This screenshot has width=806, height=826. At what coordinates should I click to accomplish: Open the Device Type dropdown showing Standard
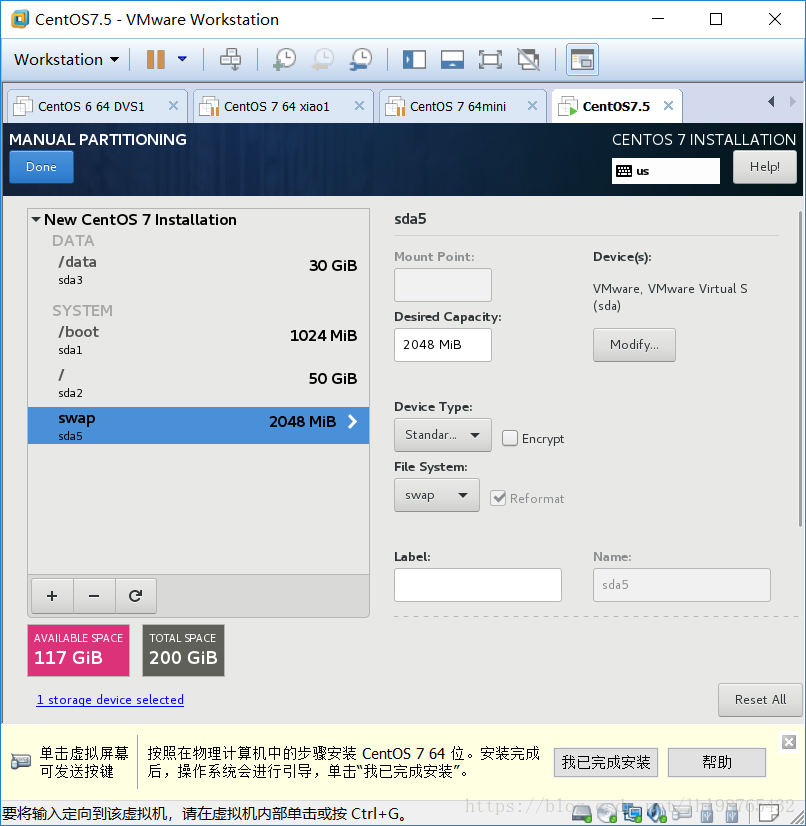(x=443, y=435)
